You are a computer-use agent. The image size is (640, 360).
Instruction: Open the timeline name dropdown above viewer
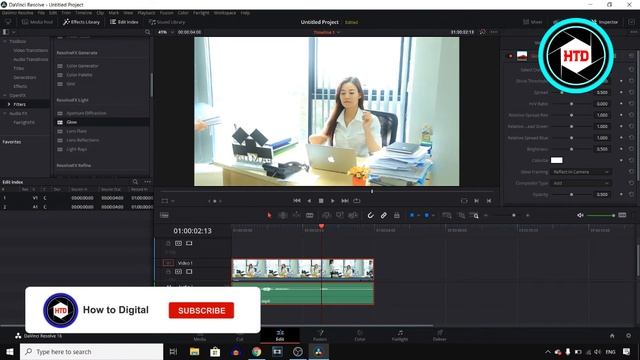[327, 32]
